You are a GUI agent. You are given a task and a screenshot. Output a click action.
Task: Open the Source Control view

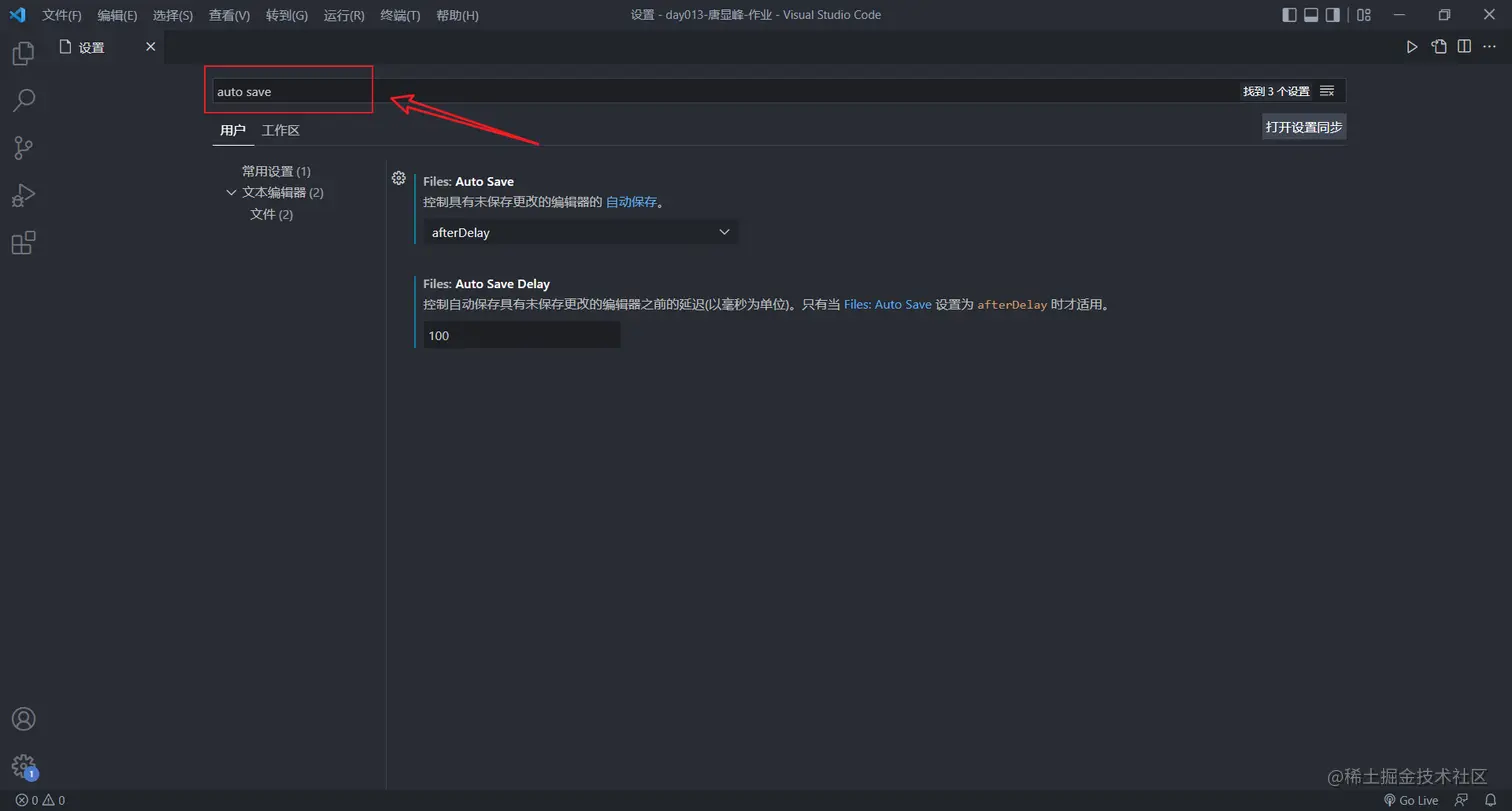[x=23, y=148]
